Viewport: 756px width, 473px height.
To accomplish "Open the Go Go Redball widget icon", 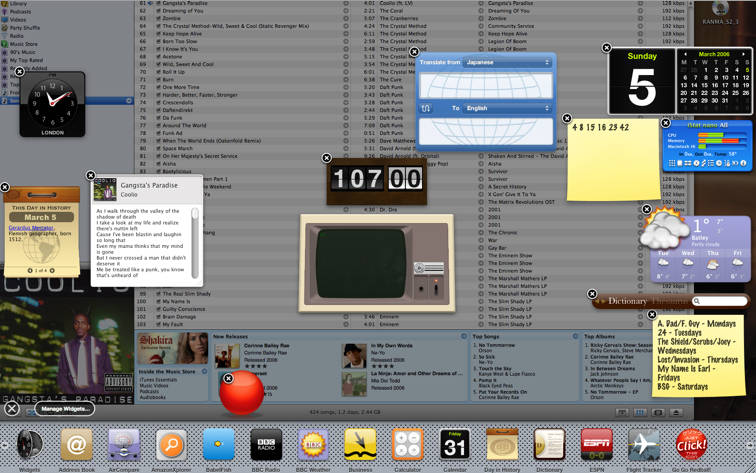I will (691, 445).
